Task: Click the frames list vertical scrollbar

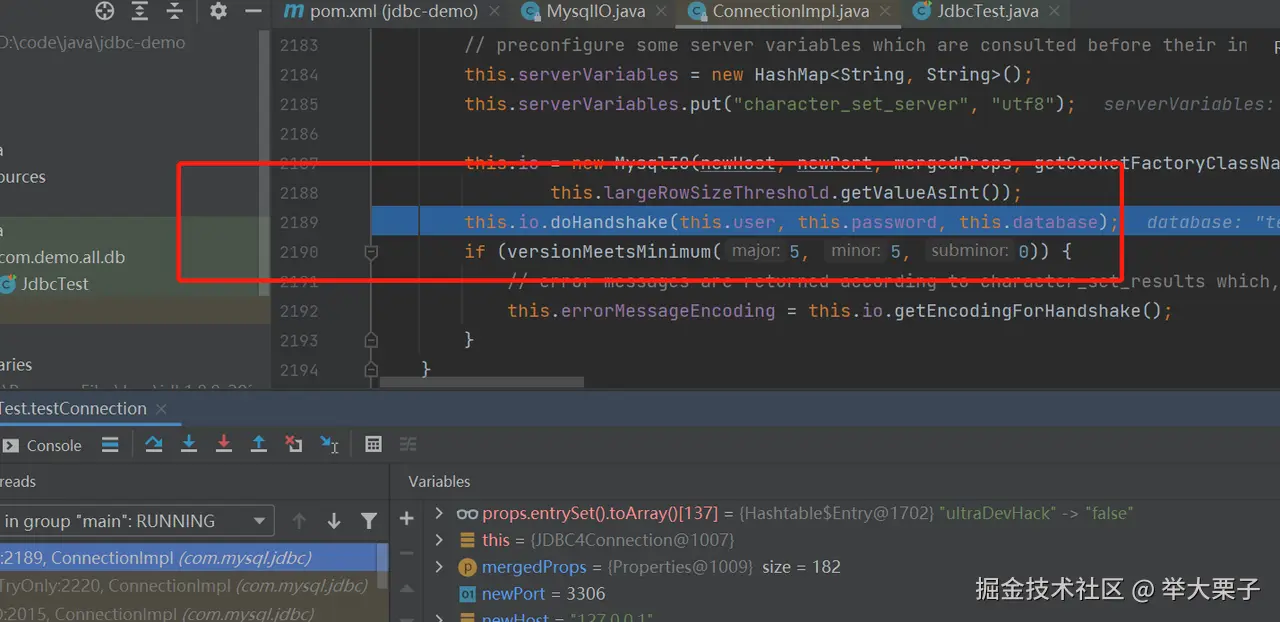Action: [382, 565]
